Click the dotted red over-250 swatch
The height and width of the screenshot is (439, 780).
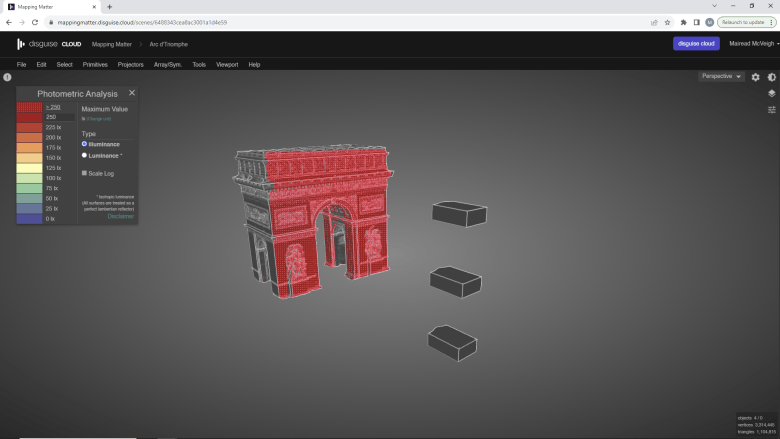click(29, 107)
